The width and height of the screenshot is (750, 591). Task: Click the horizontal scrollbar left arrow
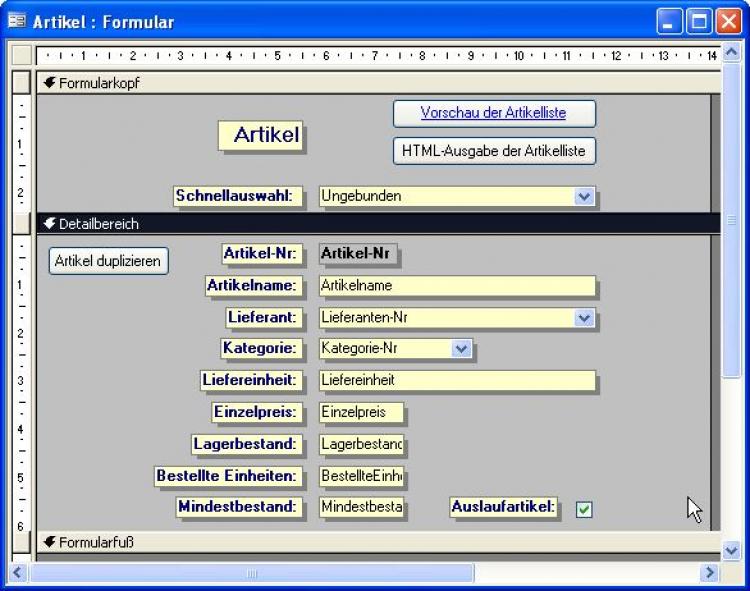pyautogui.click(x=18, y=573)
